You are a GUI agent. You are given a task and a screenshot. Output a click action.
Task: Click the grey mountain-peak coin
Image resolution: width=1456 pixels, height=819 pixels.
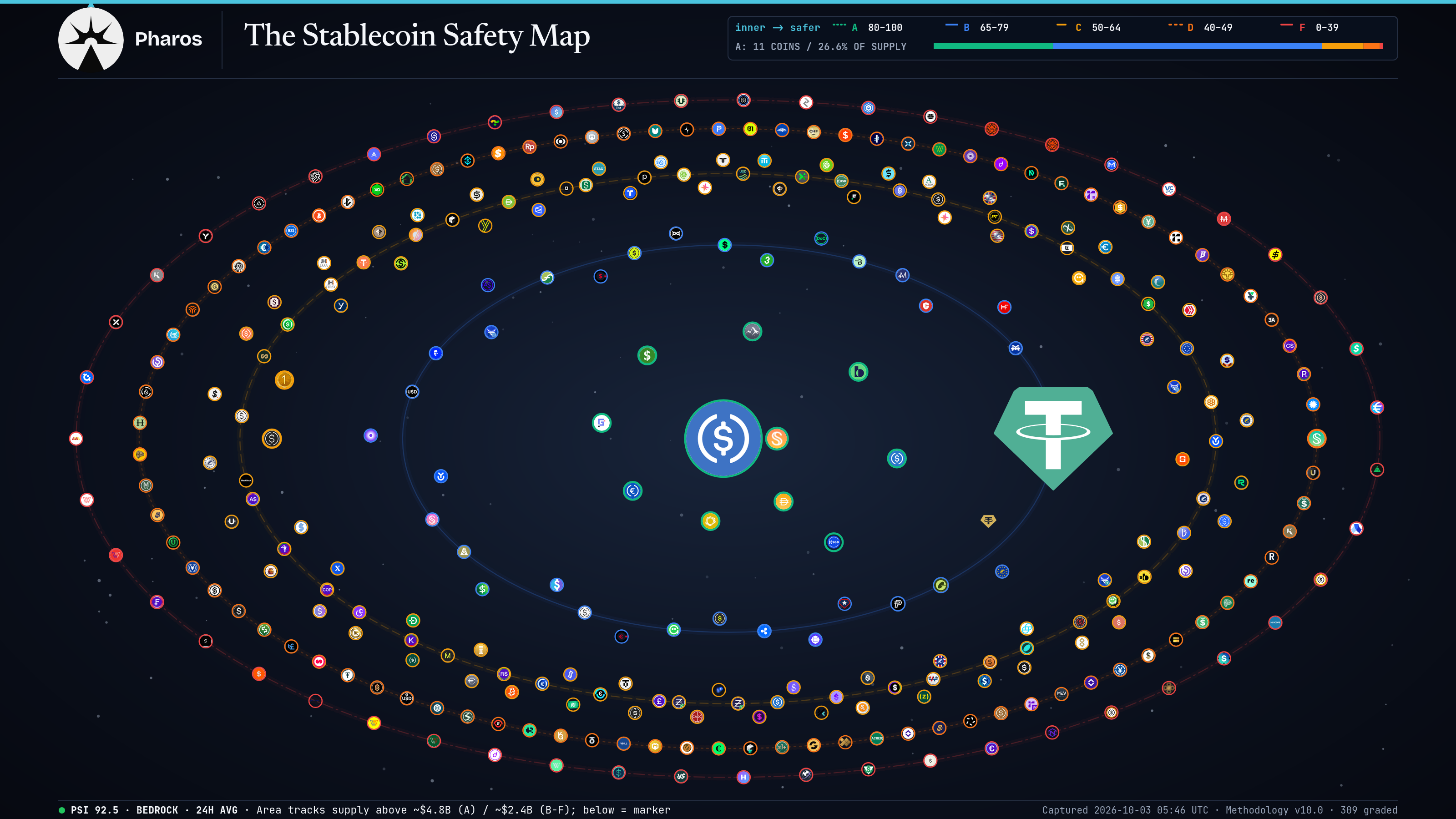point(752,331)
